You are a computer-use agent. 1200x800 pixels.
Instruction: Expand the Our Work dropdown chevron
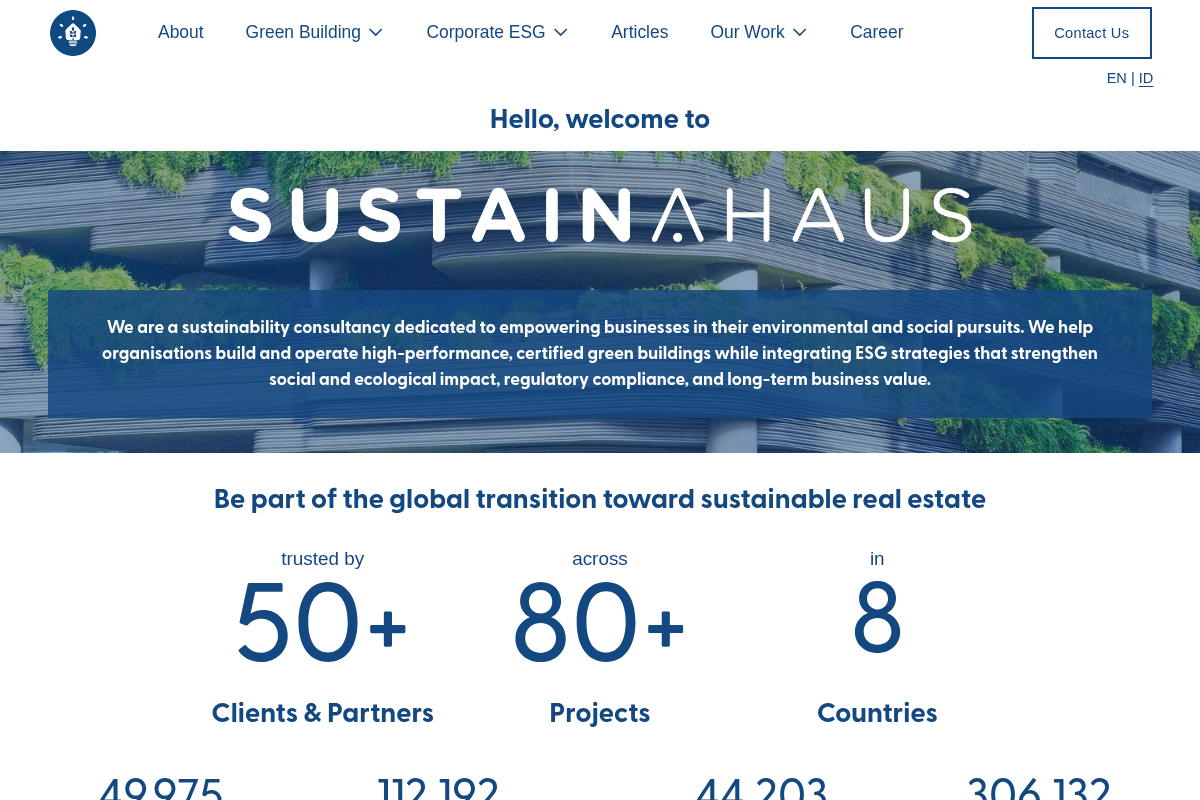click(800, 33)
